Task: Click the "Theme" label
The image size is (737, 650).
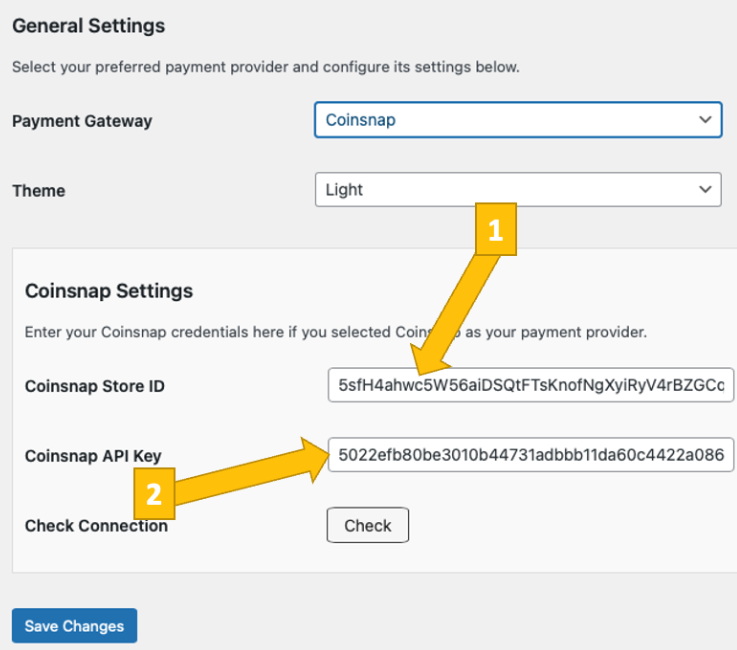Action: pyautogui.click(x=39, y=191)
